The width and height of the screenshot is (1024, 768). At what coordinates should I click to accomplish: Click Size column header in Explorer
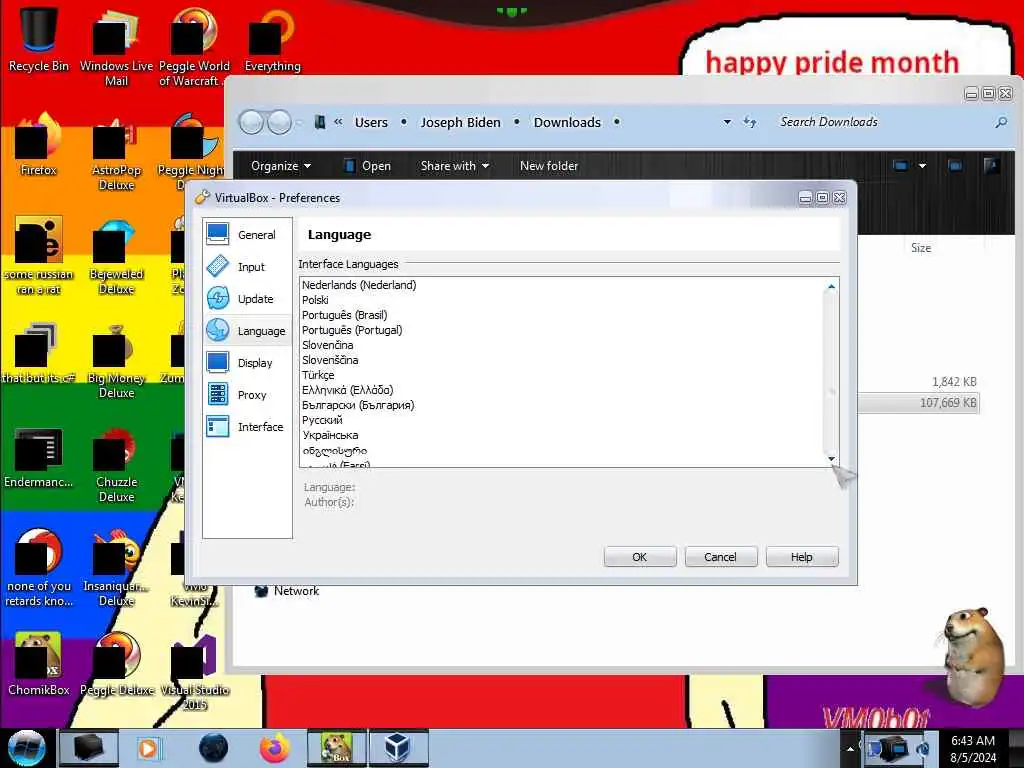(921, 248)
